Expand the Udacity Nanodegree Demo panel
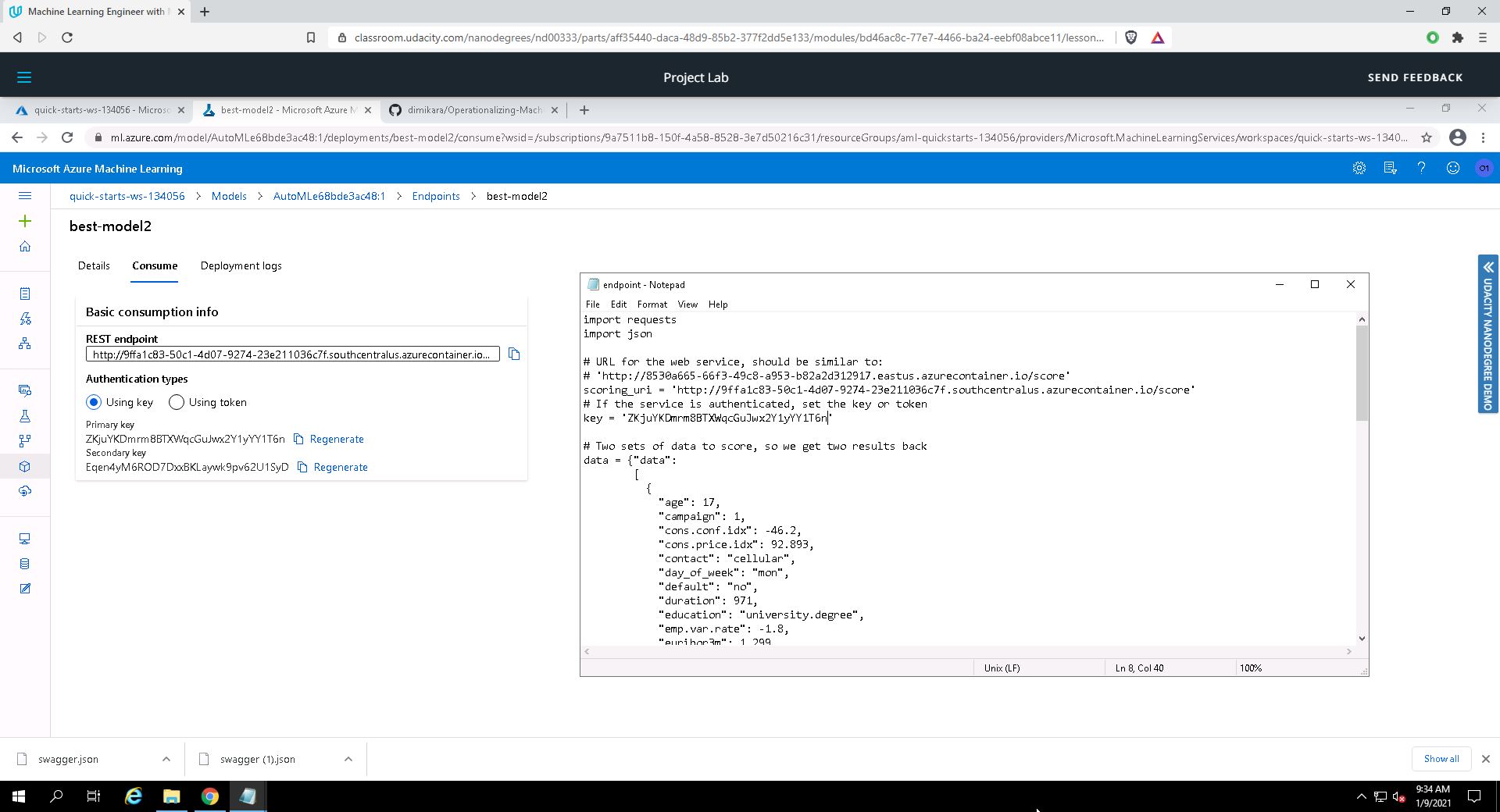The width and height of the screenshot is (1500, 812). [x=1487, y=333]
